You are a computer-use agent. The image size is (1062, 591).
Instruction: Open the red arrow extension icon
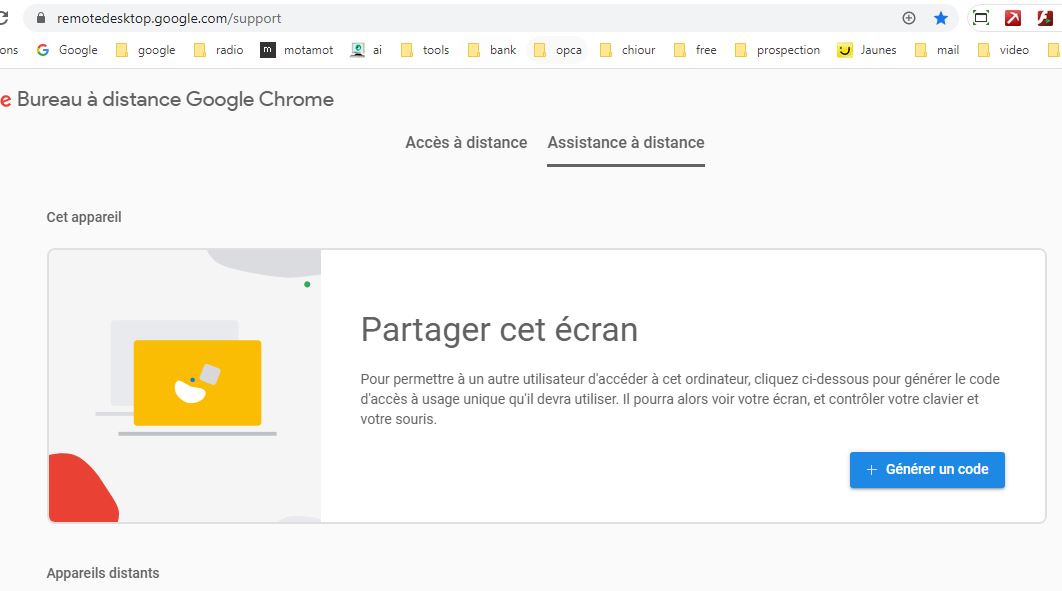pyautogui.click(x=1013, y=18)
